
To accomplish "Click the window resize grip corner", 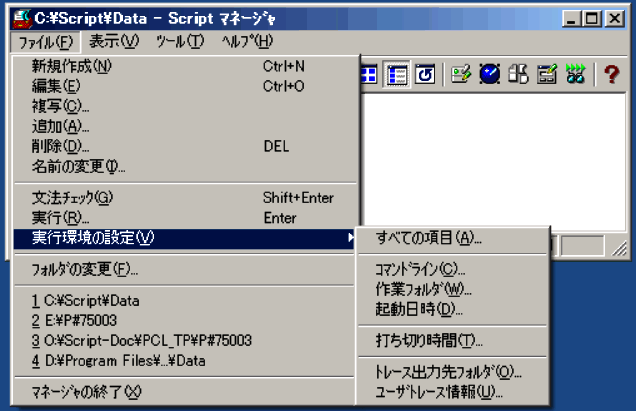I will pos(619,248).
